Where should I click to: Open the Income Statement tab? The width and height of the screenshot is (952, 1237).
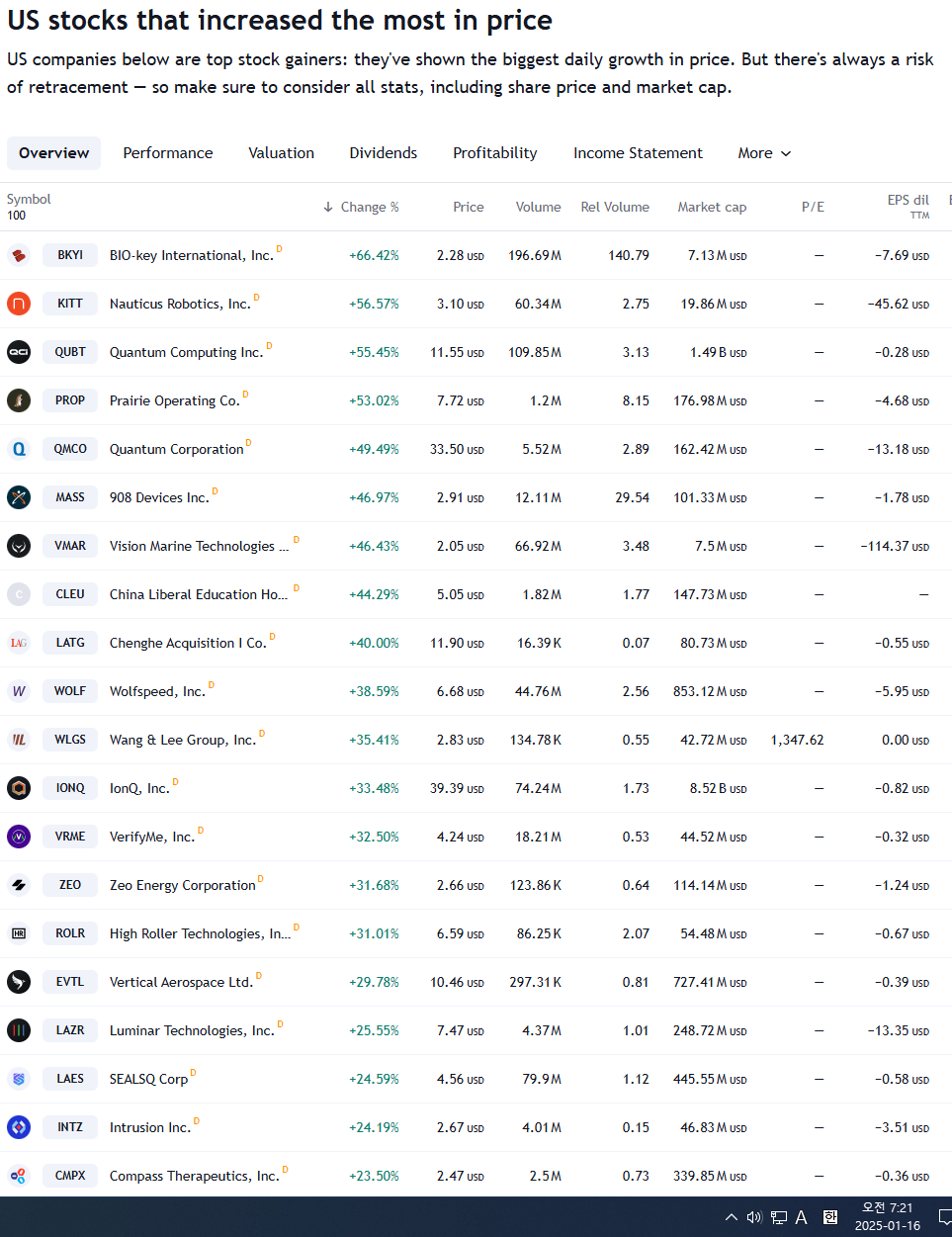(638, 153)
